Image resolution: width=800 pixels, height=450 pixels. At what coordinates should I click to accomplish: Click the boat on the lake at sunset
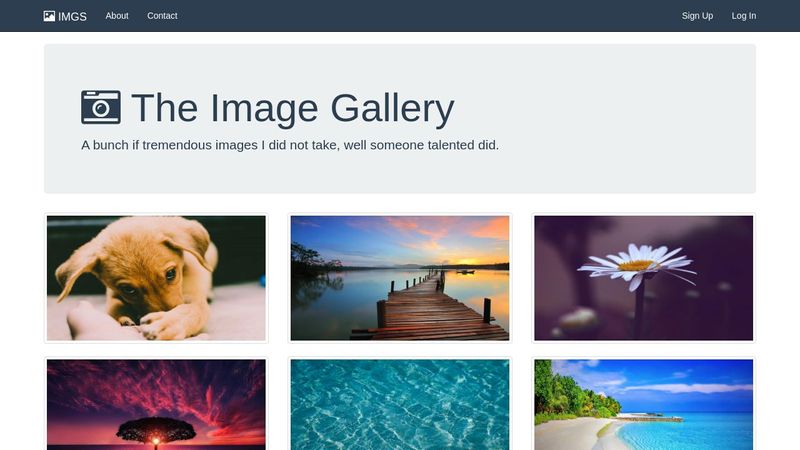coord(465,272)
